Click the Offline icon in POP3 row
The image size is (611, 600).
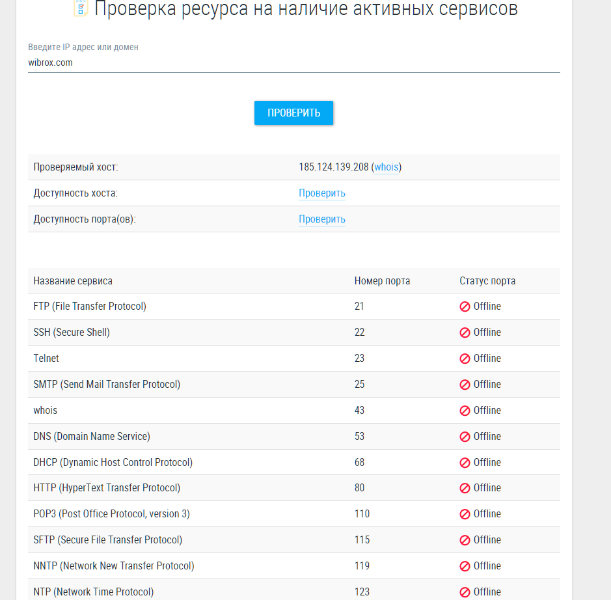click(464, 514)
